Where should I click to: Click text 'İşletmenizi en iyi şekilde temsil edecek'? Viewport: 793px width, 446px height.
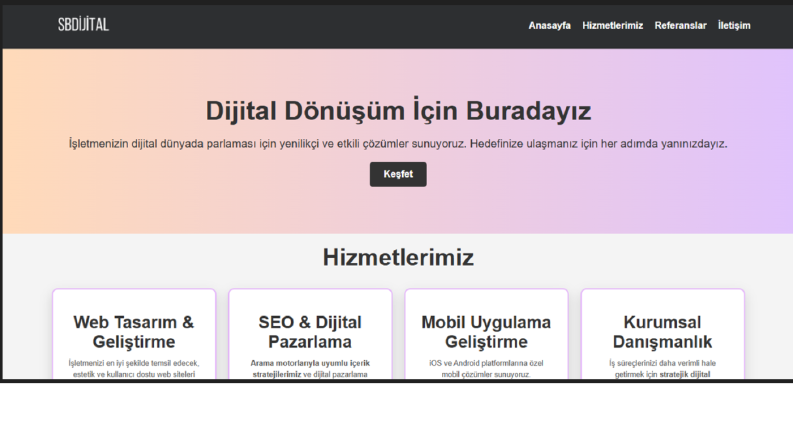click(x=134, y=363)
